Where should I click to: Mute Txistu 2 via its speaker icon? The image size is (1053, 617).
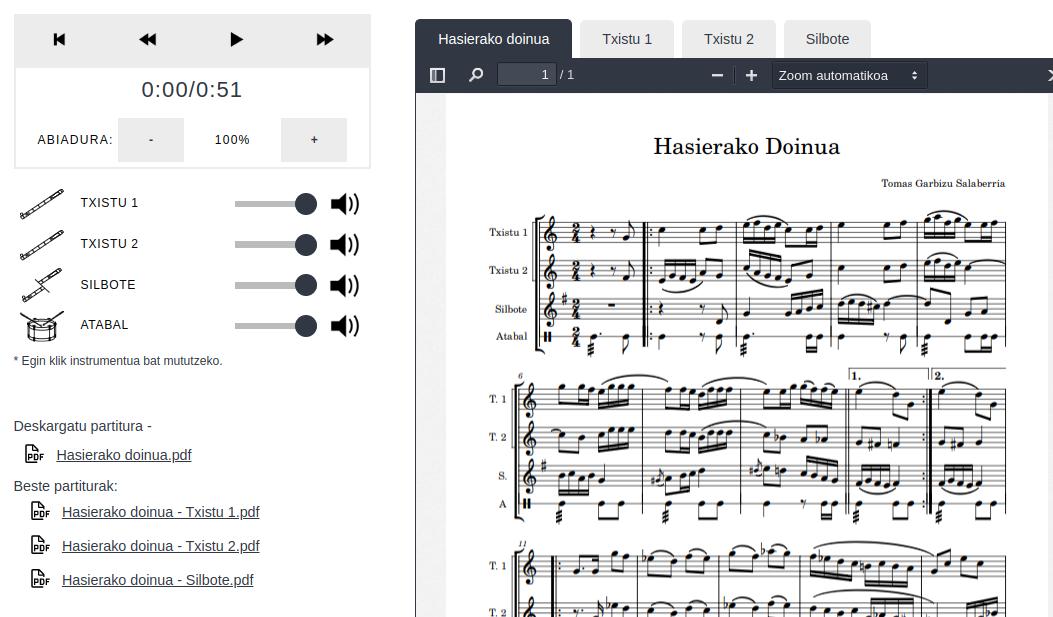pyautogui.click(x=345, y=244)
